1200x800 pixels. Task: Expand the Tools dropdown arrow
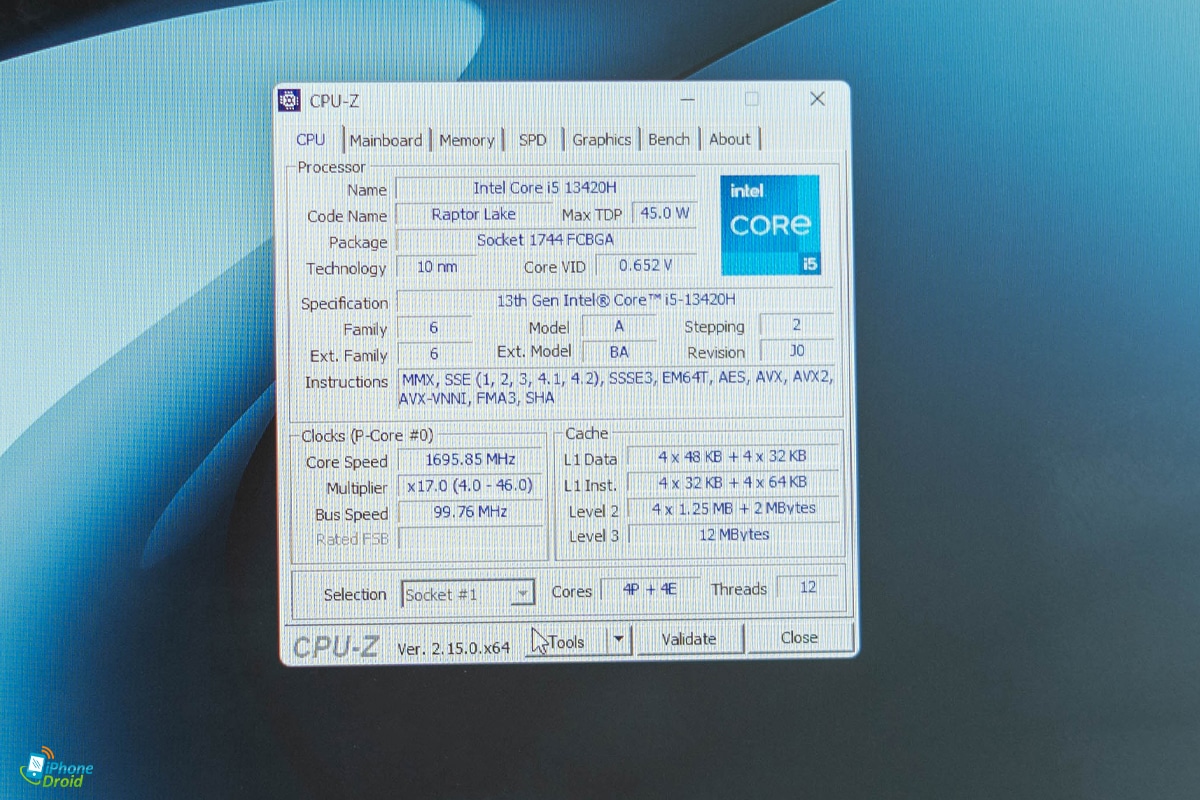pyautogui.click(x=619, y=640)
